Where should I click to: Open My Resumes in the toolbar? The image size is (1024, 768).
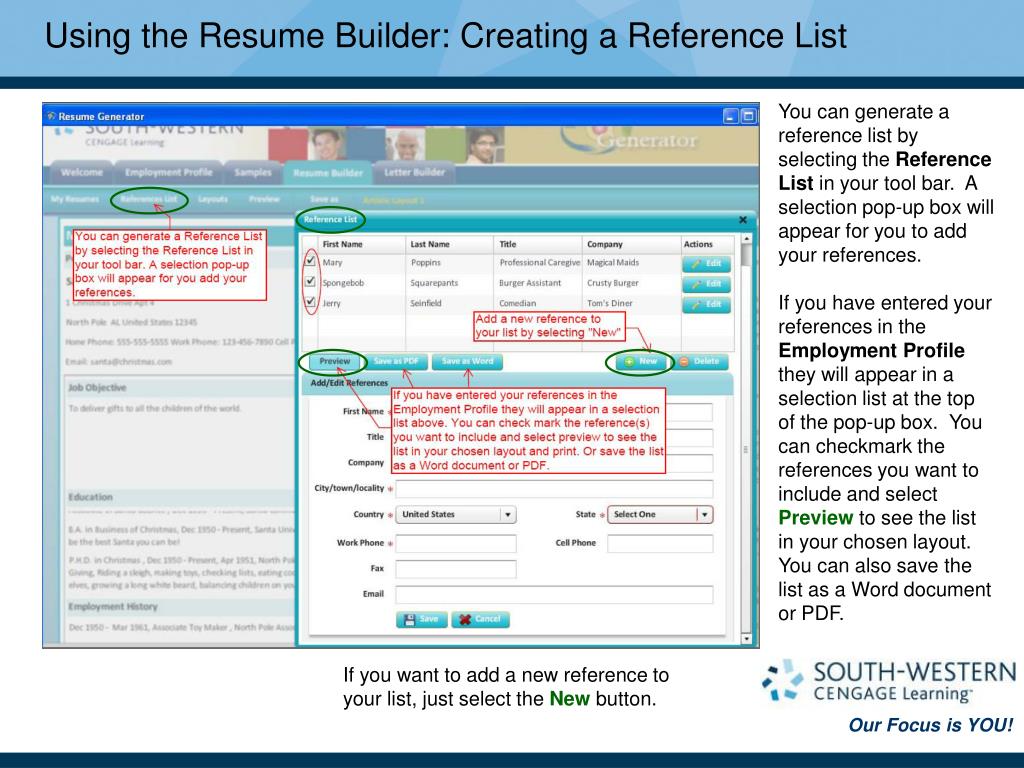[x=74, y=199]
